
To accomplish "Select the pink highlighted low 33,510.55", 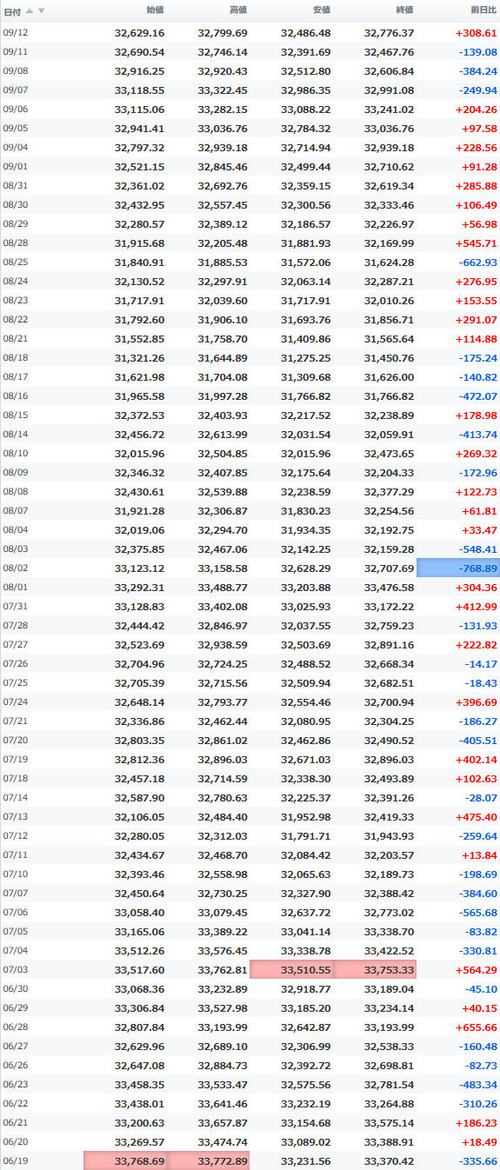I will pyautogui.click(x=291, y=969).
